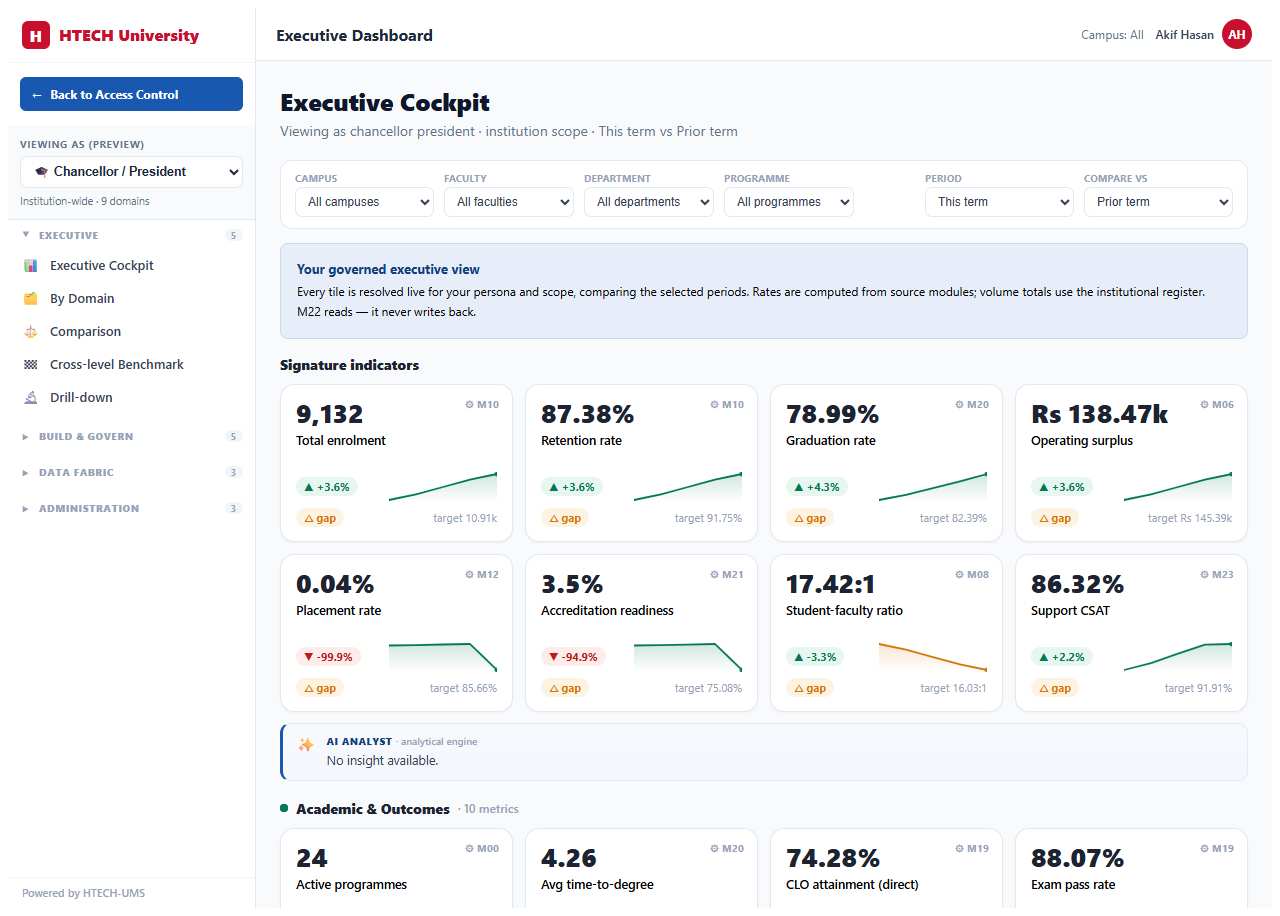Click the 'No insight available.' message
This screenshot has height=916, width=1280.
tap(382, 761)
